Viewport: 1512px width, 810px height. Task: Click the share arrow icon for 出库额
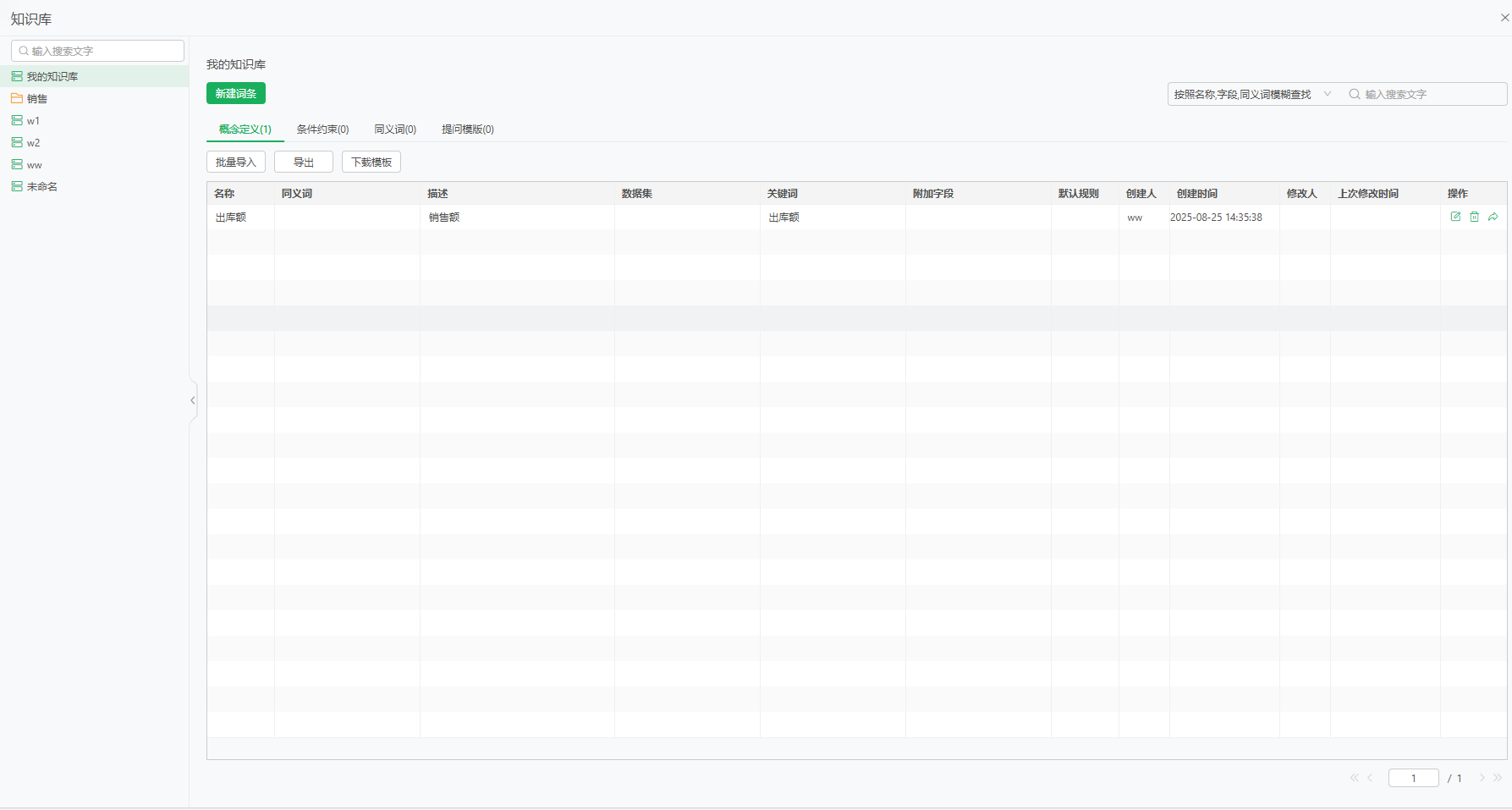tap(1493, 217)
